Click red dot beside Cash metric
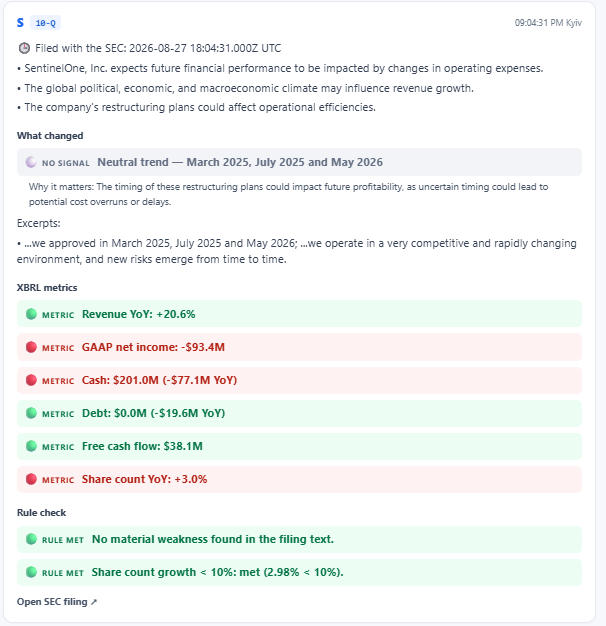 [x=31, y=380]
